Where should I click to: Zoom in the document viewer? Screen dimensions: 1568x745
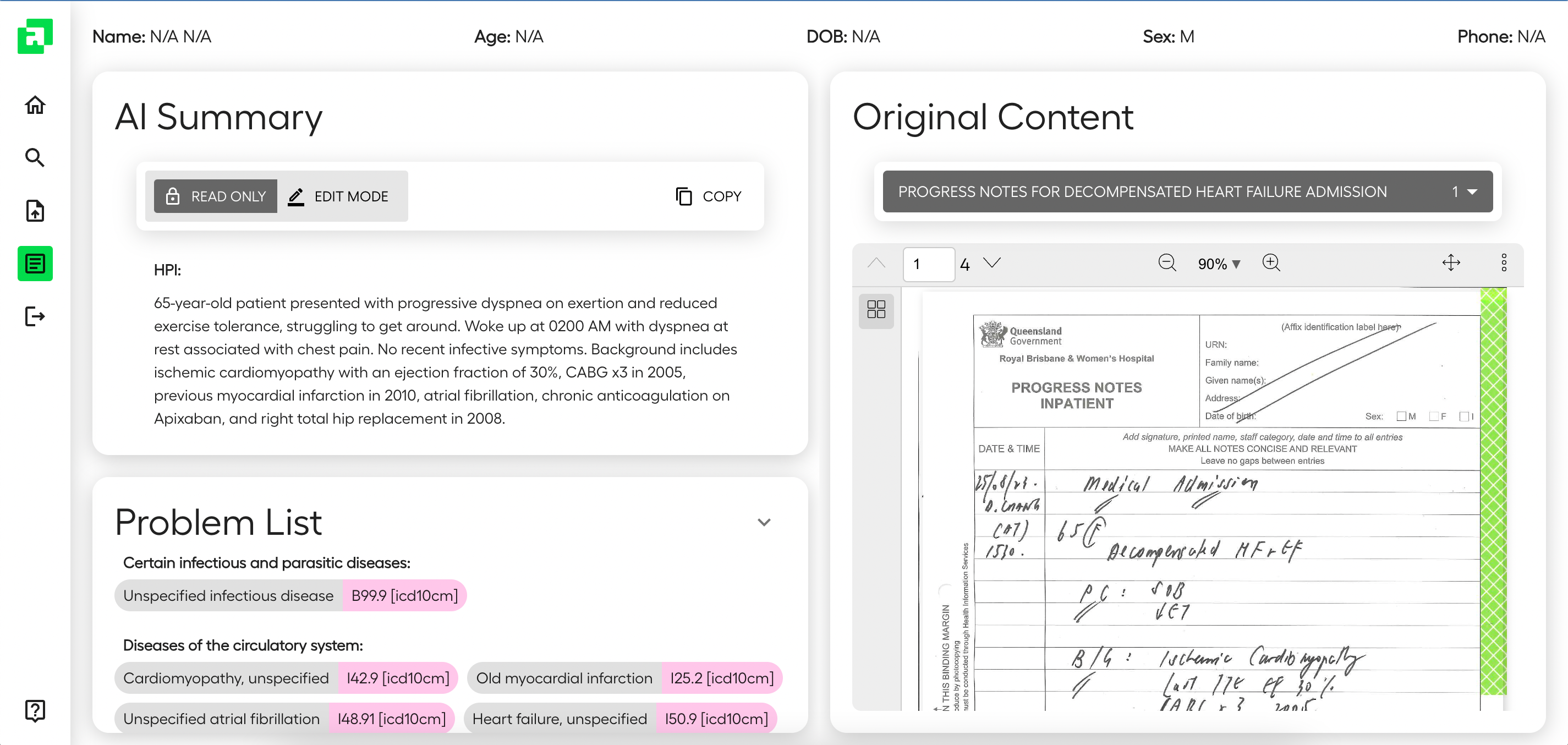coord(1271,263)
